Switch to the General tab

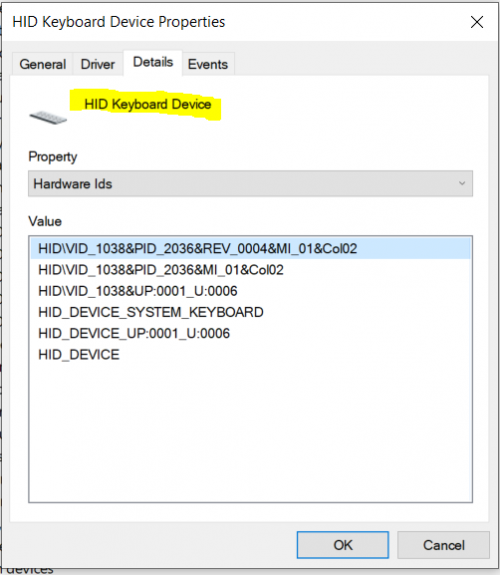click(43, 64)
